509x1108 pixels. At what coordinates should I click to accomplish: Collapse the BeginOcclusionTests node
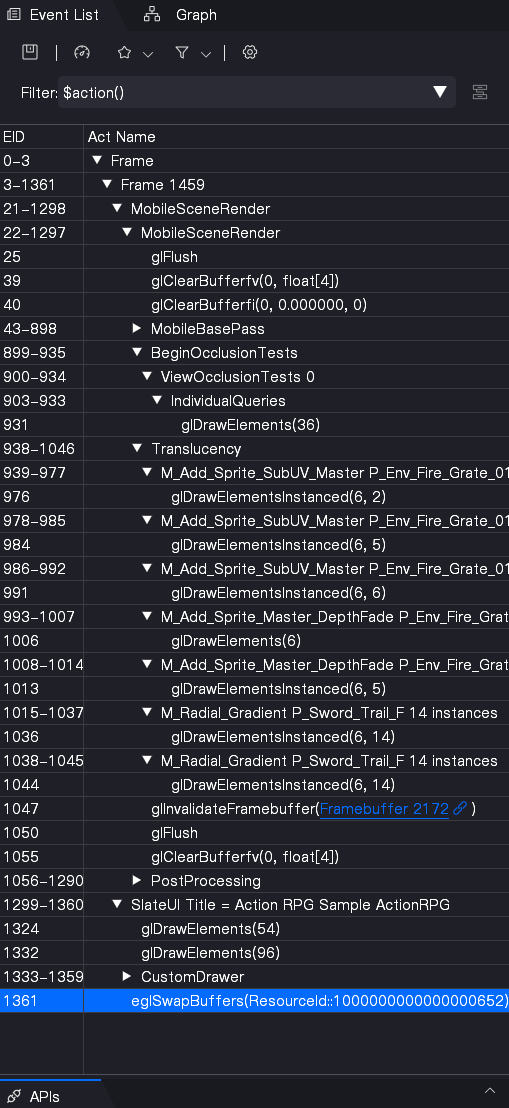pos(137,353)
